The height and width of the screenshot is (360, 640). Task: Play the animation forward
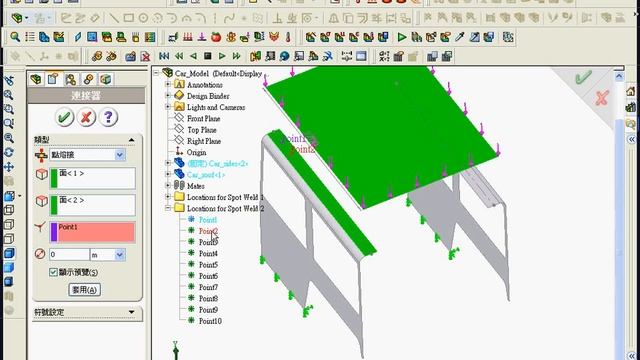coord(222,56)
